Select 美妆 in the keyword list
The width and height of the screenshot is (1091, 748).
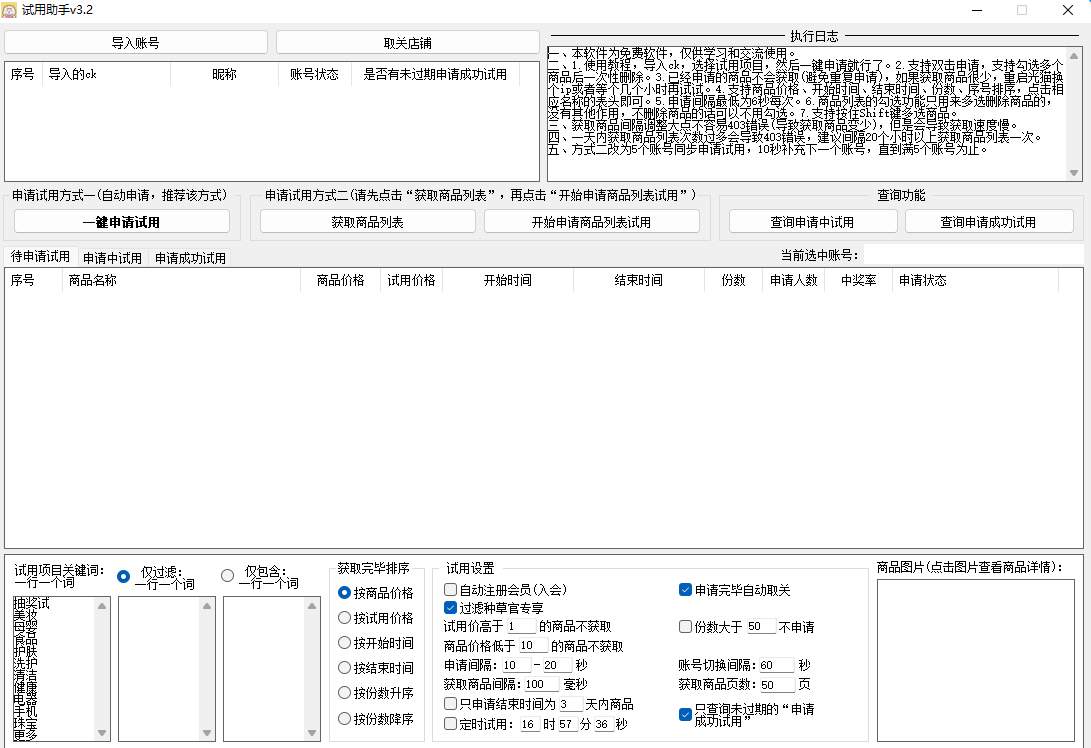point(26,615)
